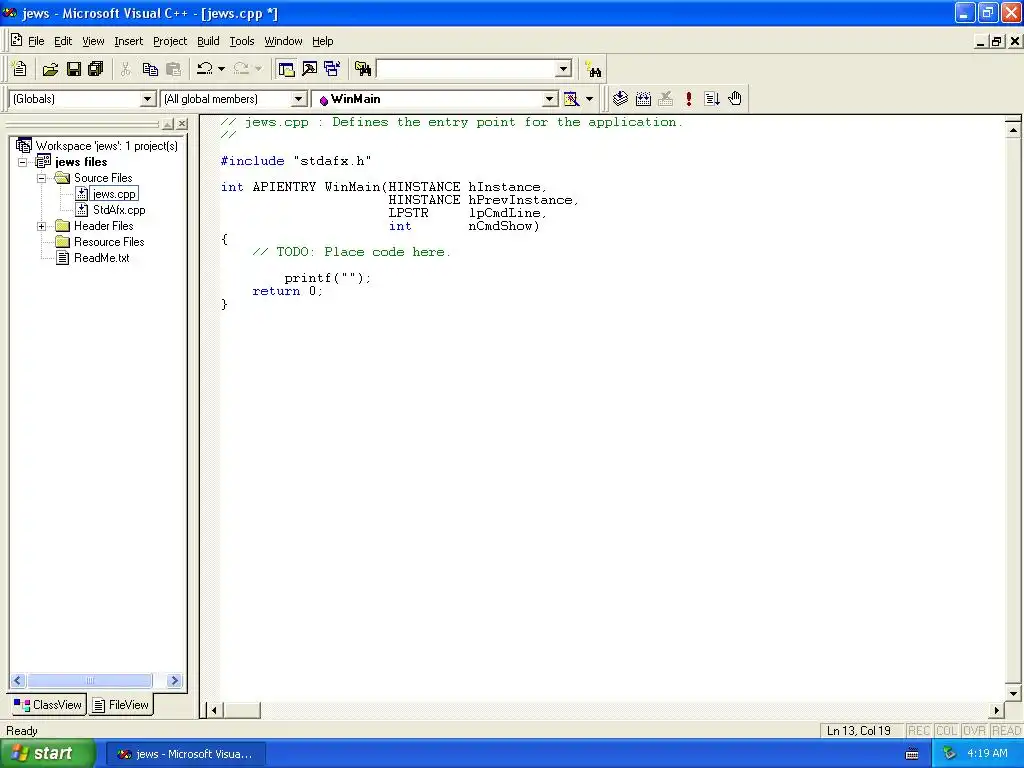Click the Execute Program exclamation icon
1024x768 pixels.
[688, 99]
